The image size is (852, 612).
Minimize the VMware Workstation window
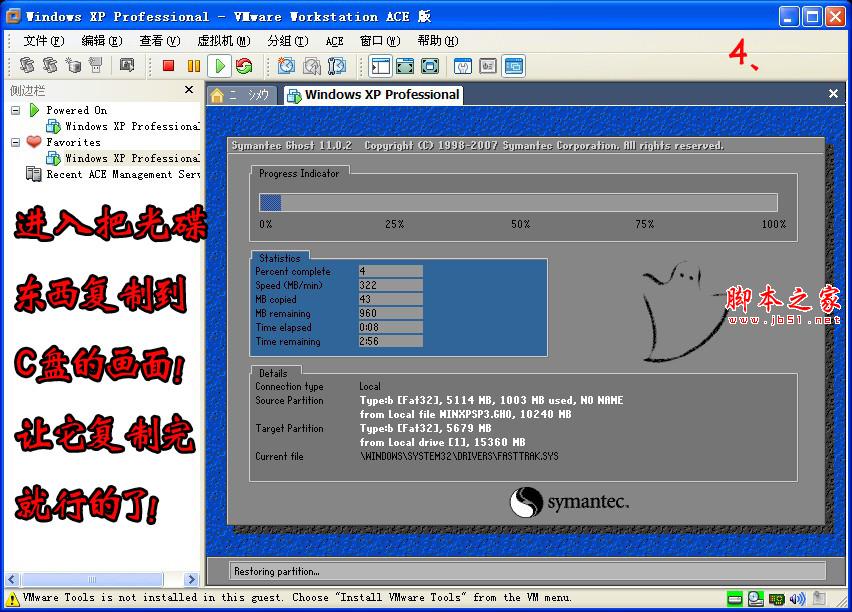[788, 17]
